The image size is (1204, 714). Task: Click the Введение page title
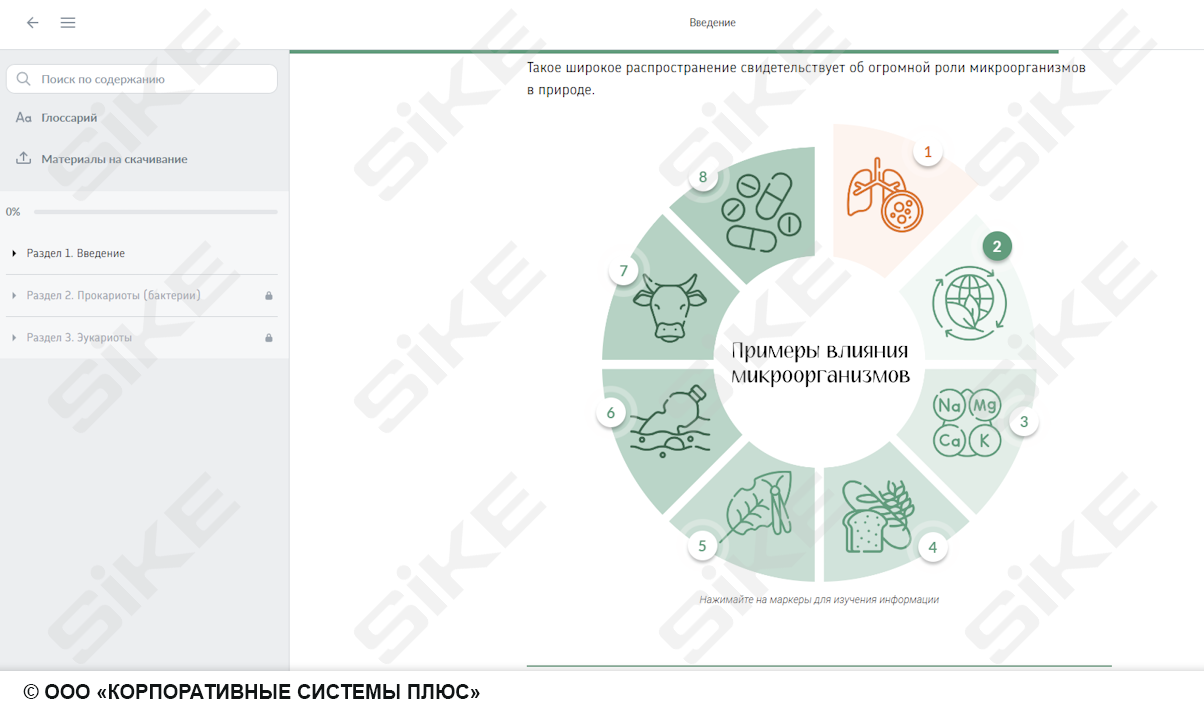(711, 21)
